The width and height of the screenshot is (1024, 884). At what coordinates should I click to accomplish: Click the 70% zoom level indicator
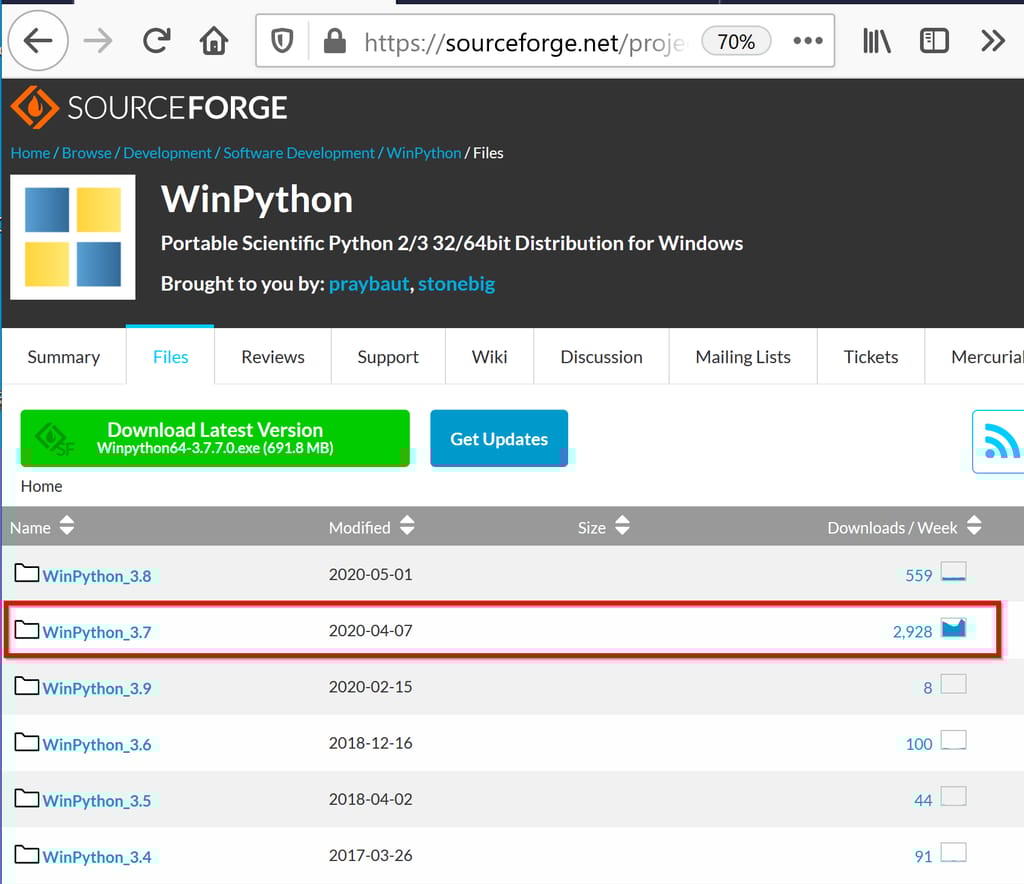coord(736,41)
